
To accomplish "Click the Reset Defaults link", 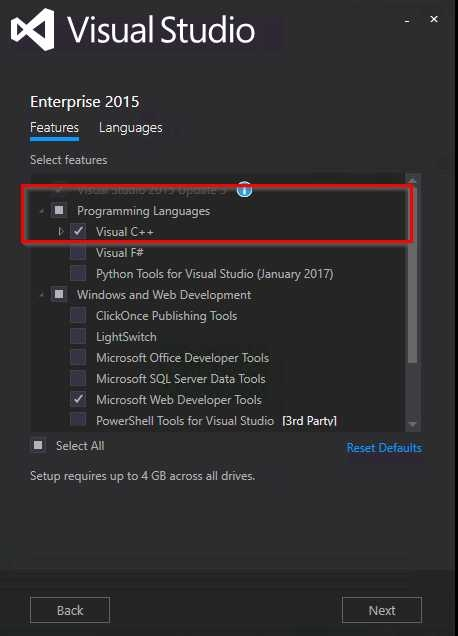I will pos(384,448).
